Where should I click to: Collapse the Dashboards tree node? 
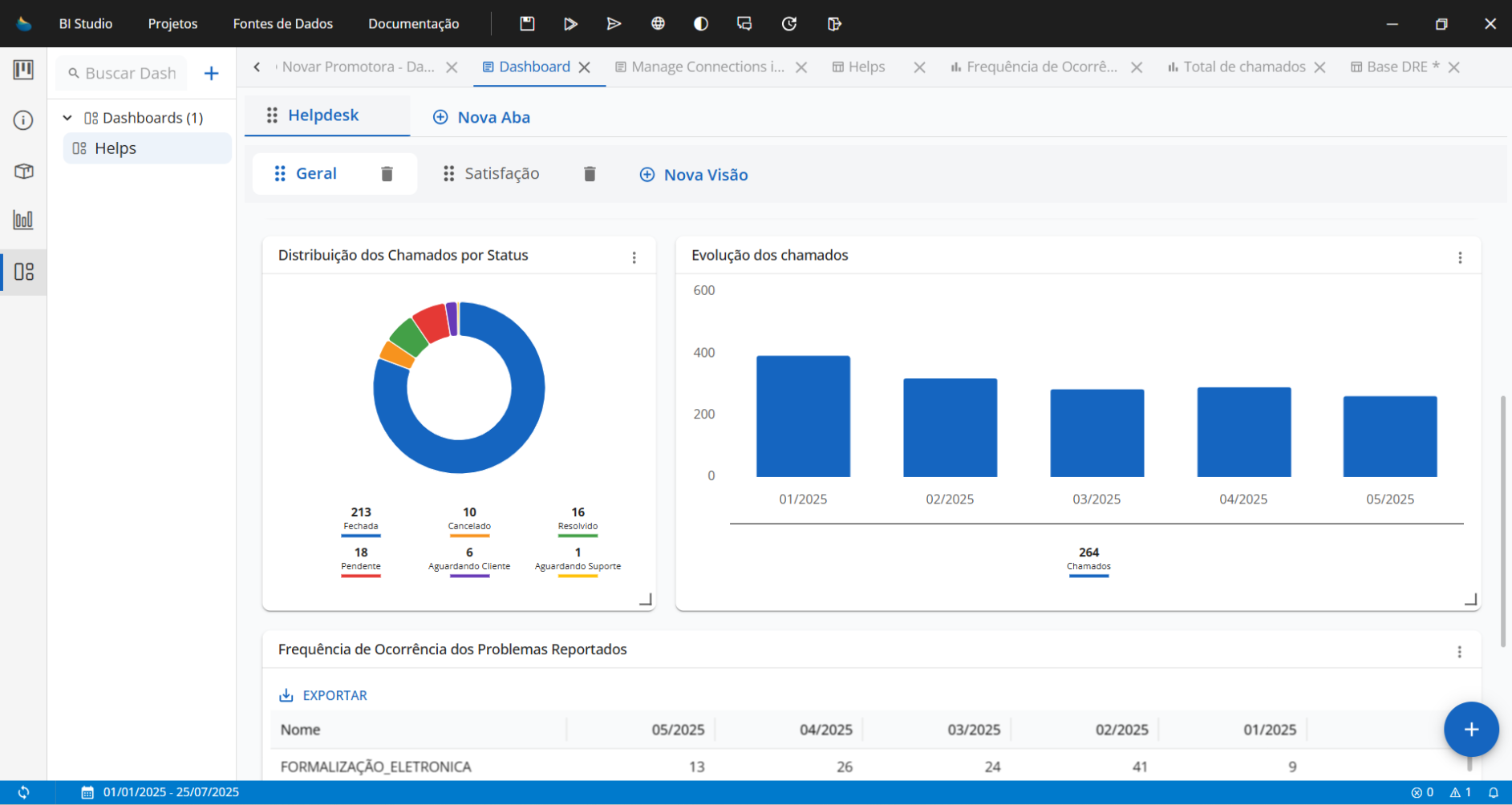click(68, 118)
